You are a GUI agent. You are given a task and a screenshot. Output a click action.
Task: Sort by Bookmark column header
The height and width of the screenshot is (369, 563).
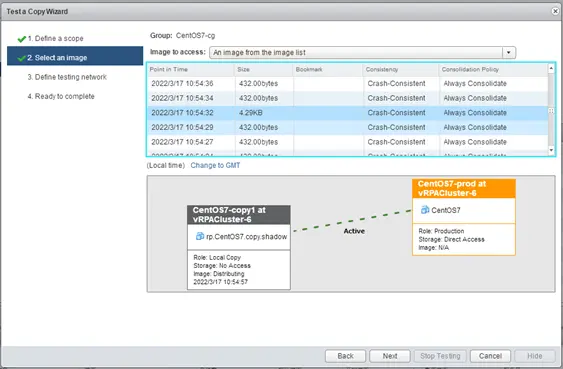coord(327,69)
